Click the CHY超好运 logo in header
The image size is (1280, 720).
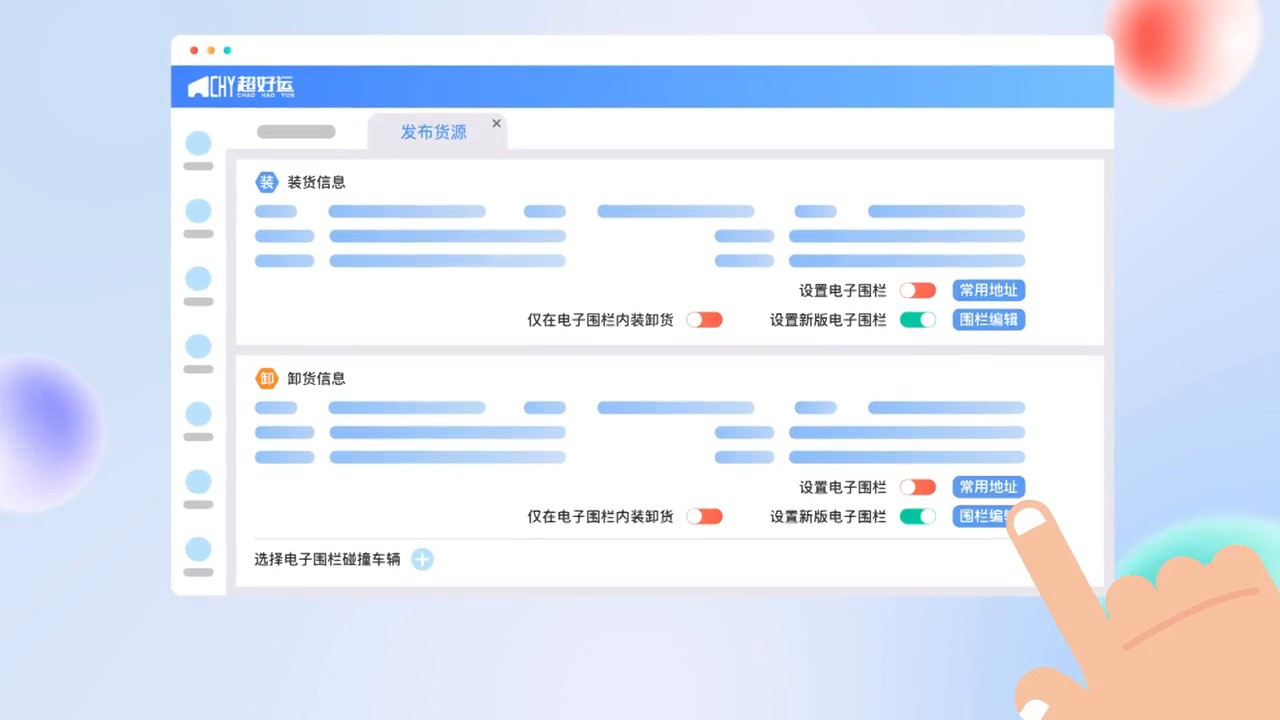point(241,87)
